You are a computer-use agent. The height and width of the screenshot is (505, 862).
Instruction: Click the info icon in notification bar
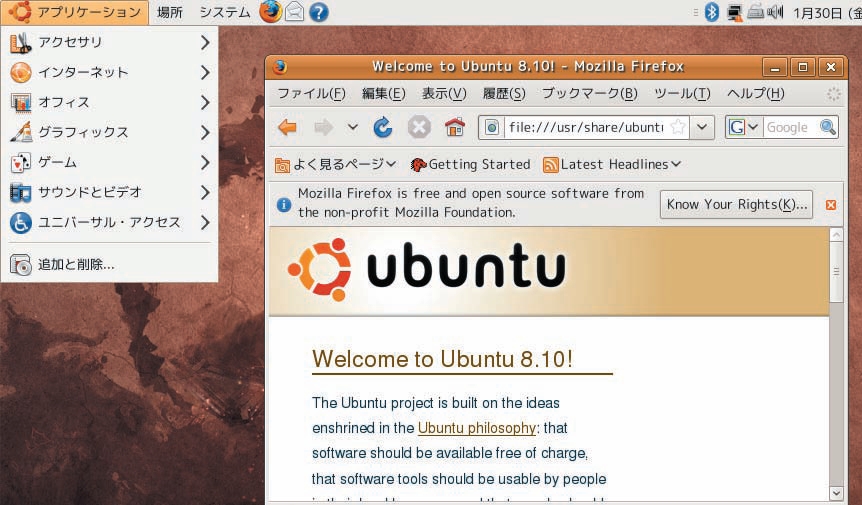pyautogui.click(x=284, y=204)
